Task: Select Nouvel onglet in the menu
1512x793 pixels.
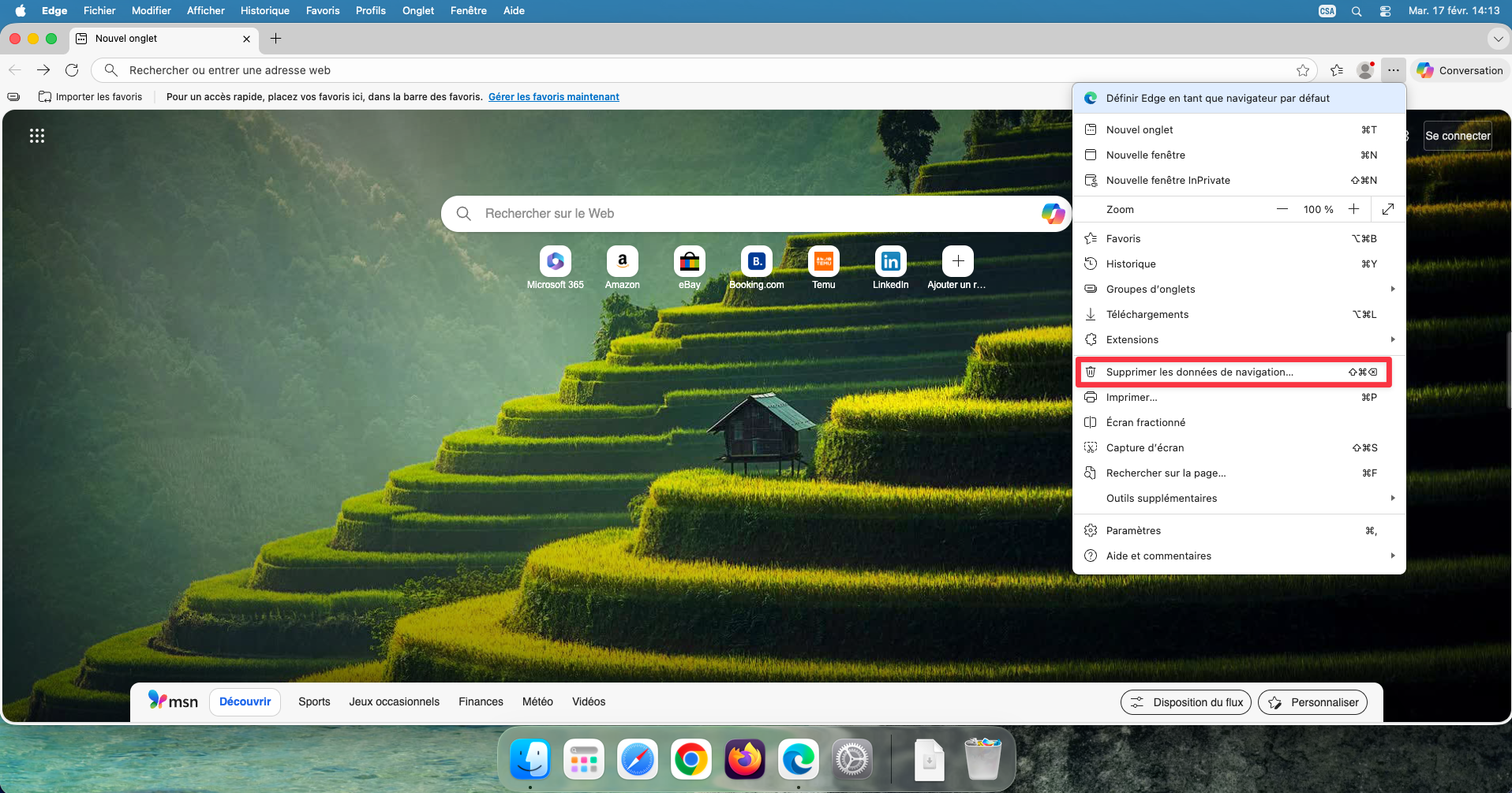Action: point(1240,129)
